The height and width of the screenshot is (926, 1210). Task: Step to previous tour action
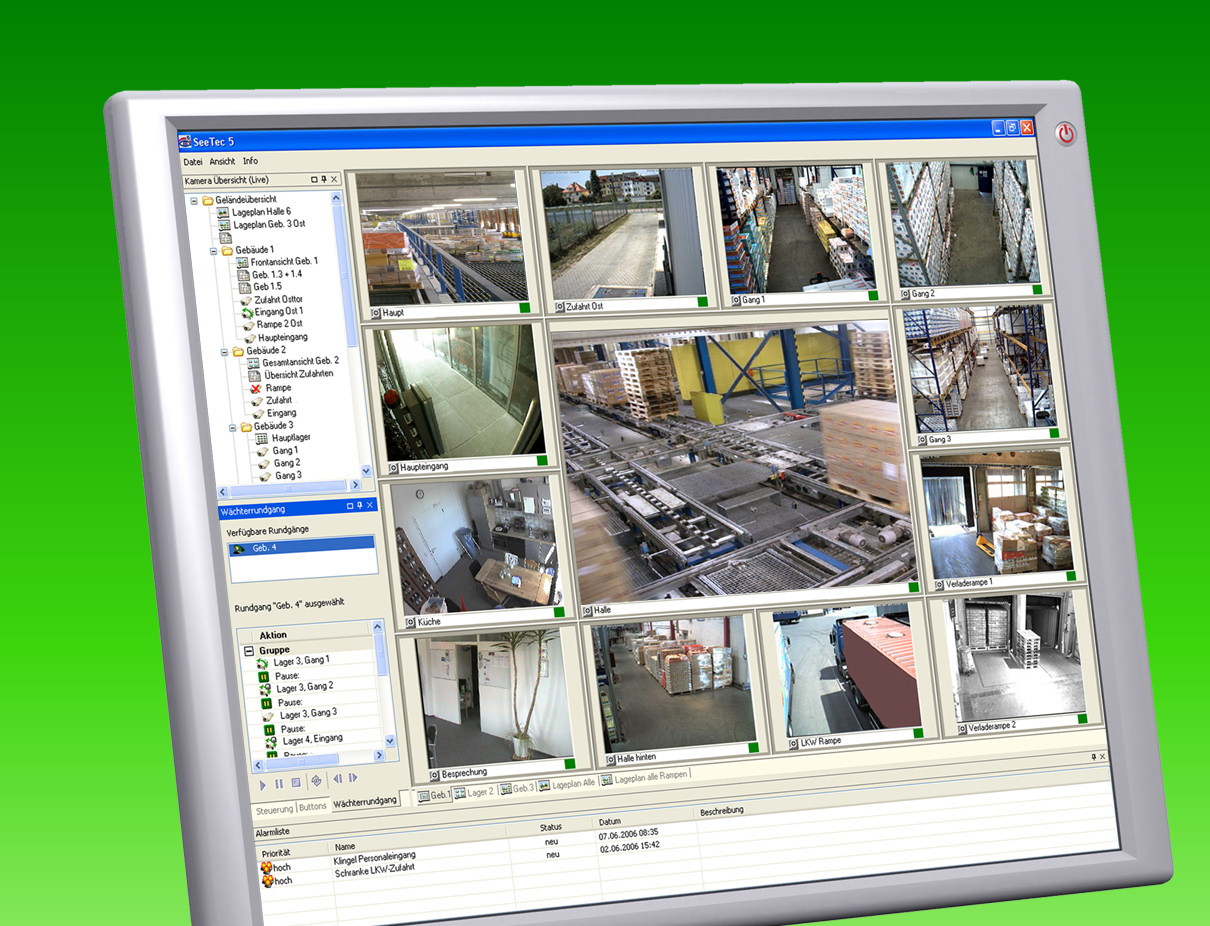click(x=338, y=778)
